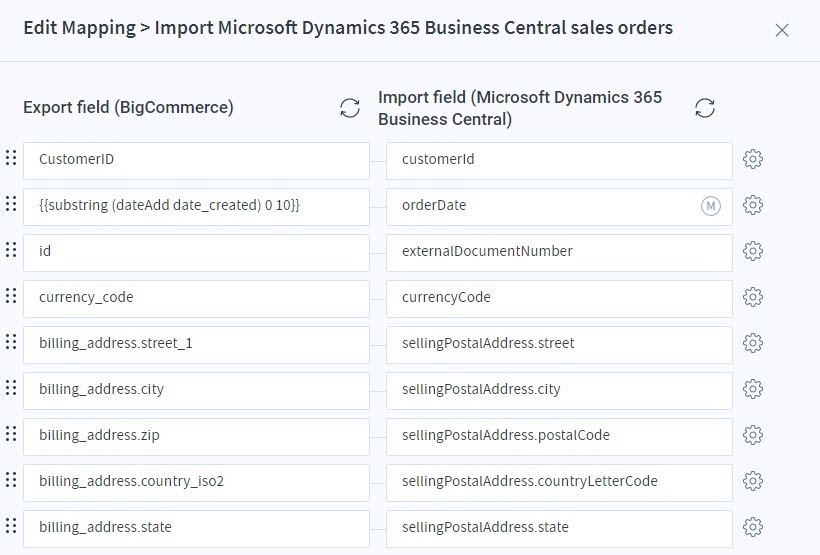Edit the CustomerID export field
Image resolution: width=820 pixels, height=555 pixels.
coord(196,161)
